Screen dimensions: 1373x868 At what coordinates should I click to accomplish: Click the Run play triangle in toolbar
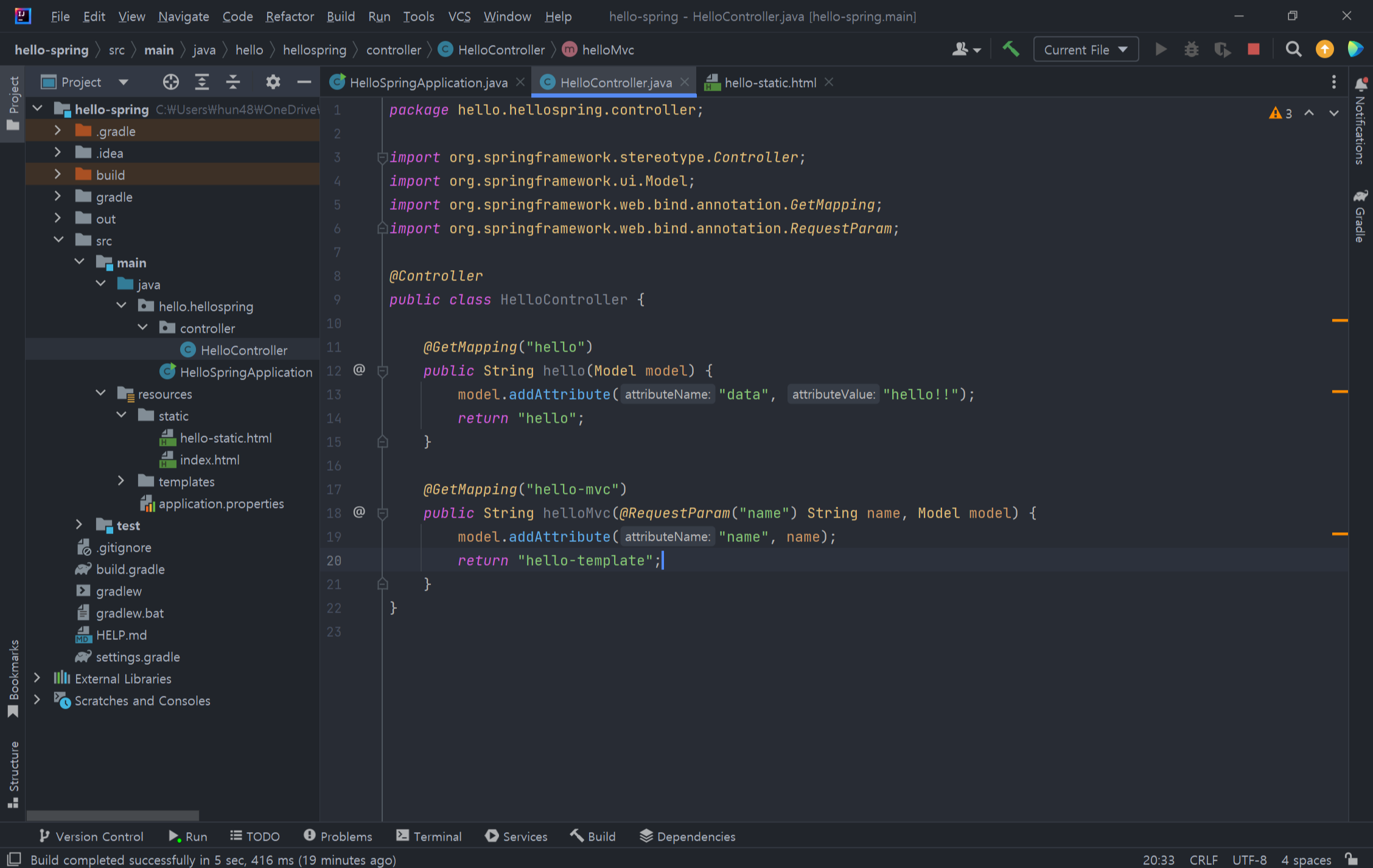pos(1161,49)
